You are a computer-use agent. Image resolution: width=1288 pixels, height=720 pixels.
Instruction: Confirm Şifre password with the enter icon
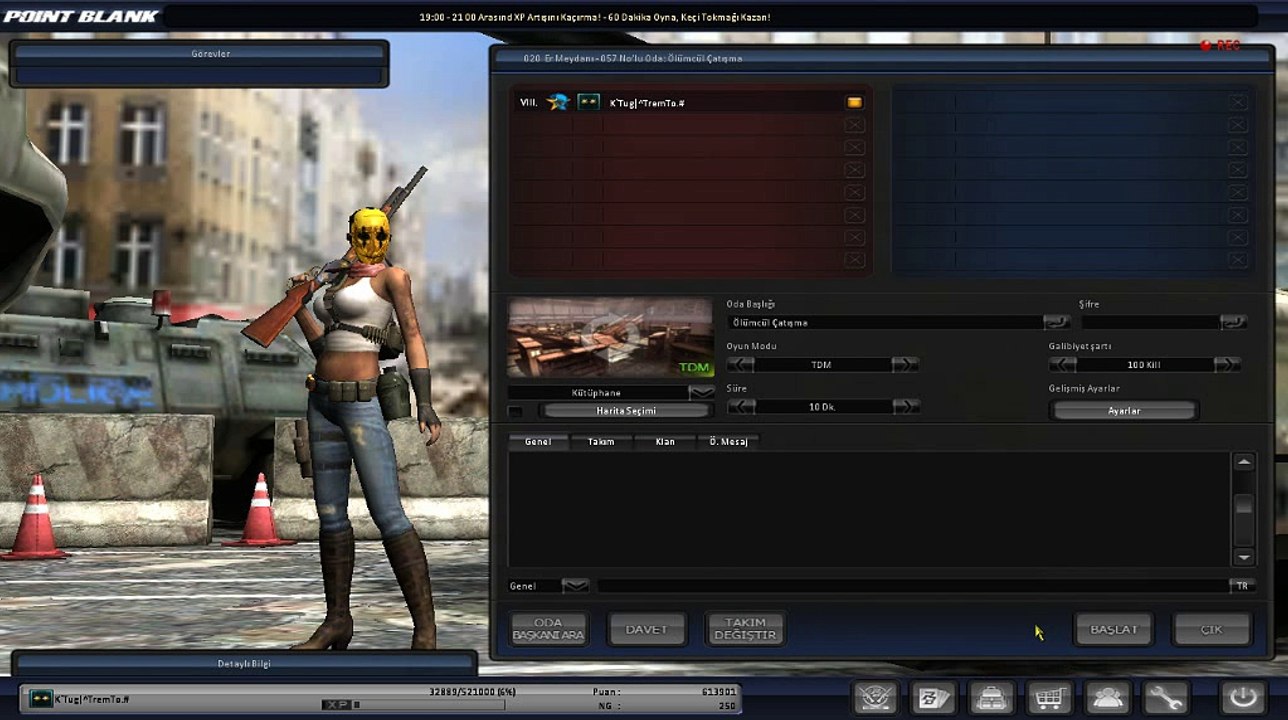1233,322
